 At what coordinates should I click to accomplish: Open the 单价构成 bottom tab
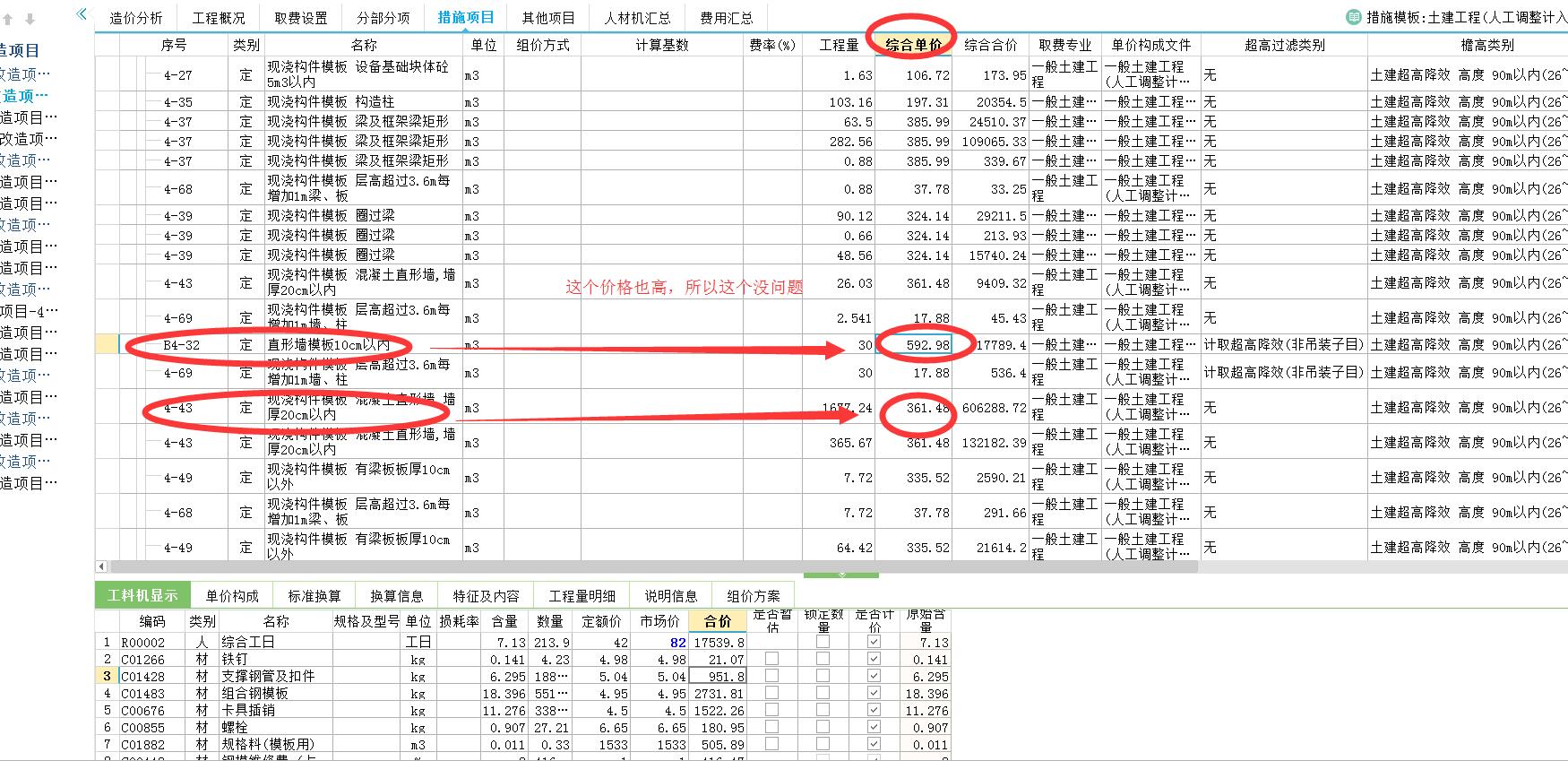232,596
